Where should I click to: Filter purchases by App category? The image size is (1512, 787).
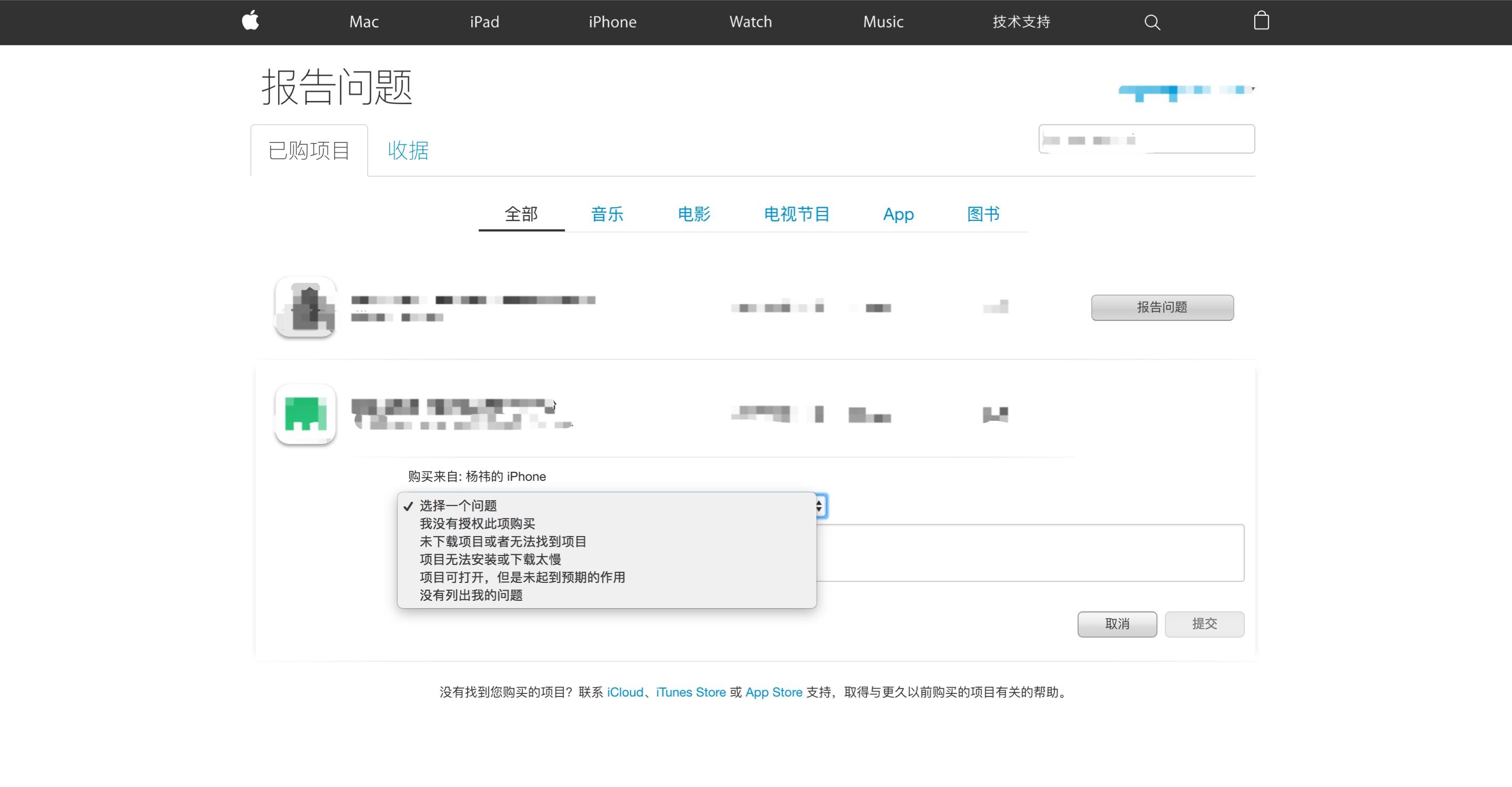(x=897, y=214)
